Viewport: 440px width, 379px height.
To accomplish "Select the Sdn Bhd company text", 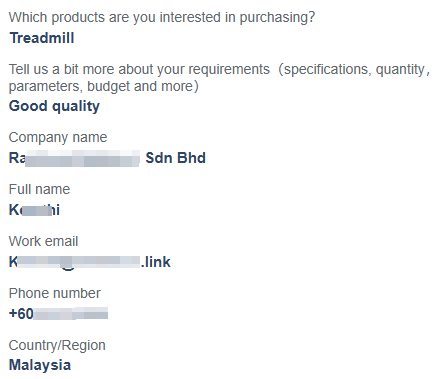I will [x=176, y=158].
